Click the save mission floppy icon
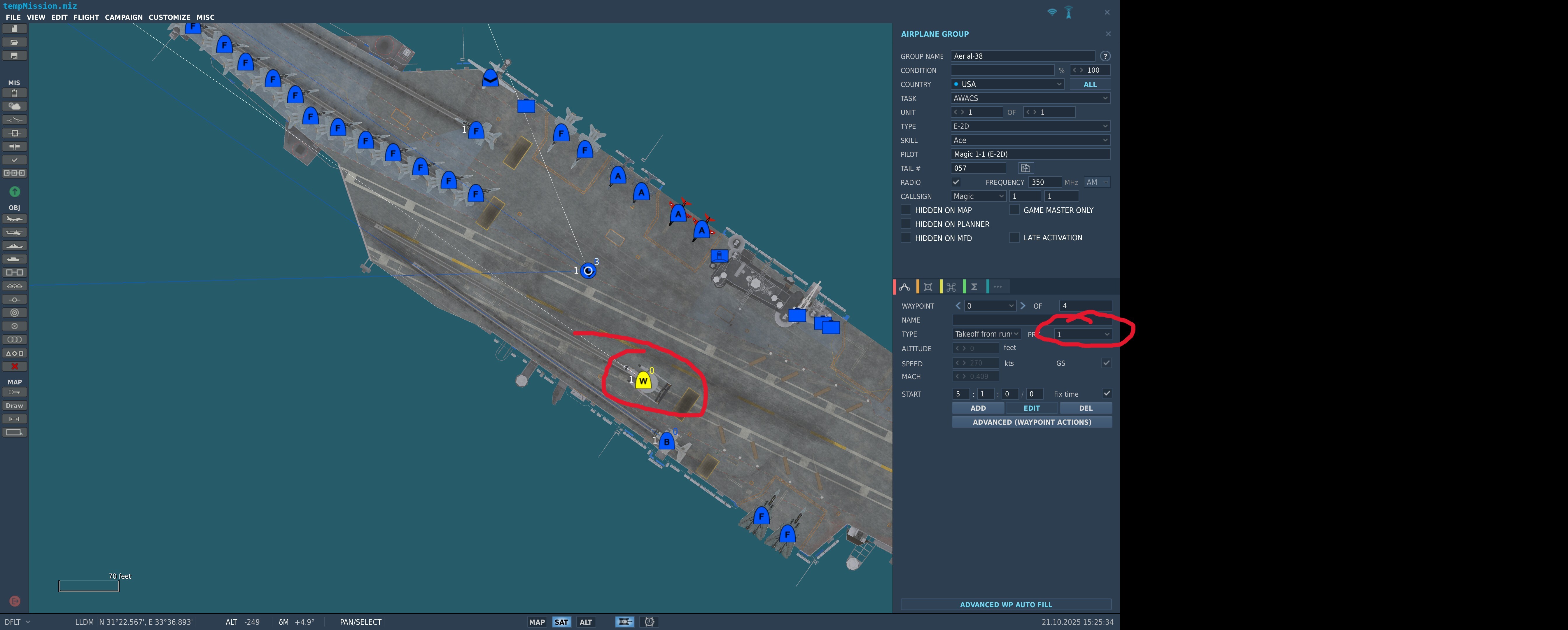Viewport: 1568px width, 630px height. click(15, 56)
